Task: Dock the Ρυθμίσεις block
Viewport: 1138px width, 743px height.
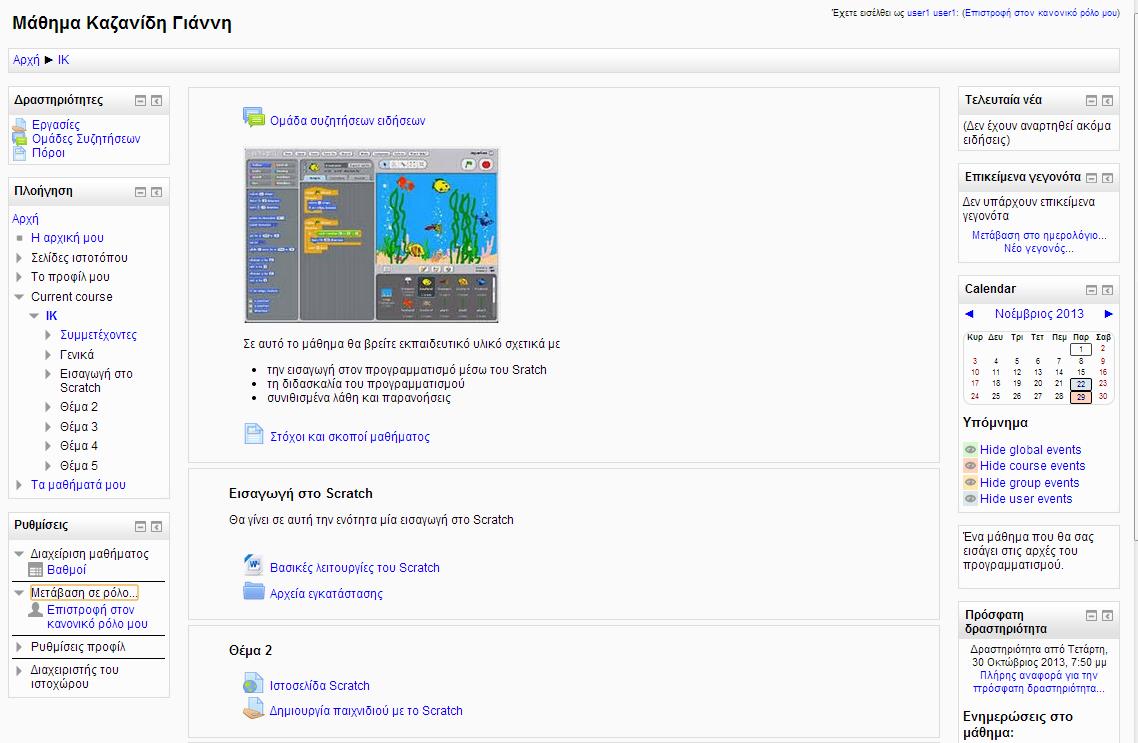Action: tap(156, 526)
